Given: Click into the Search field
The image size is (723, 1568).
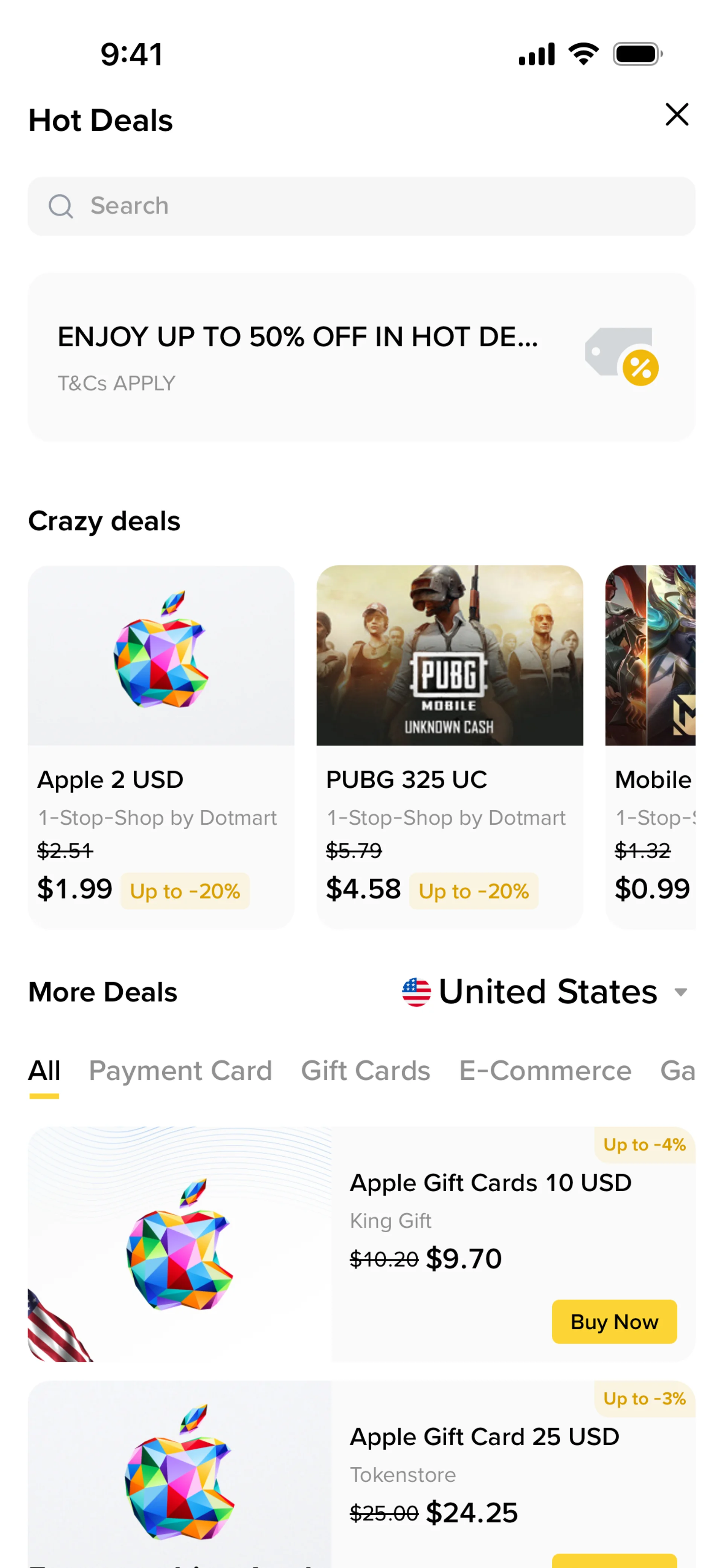Looking at the screenshot, I should coord(361,206).
